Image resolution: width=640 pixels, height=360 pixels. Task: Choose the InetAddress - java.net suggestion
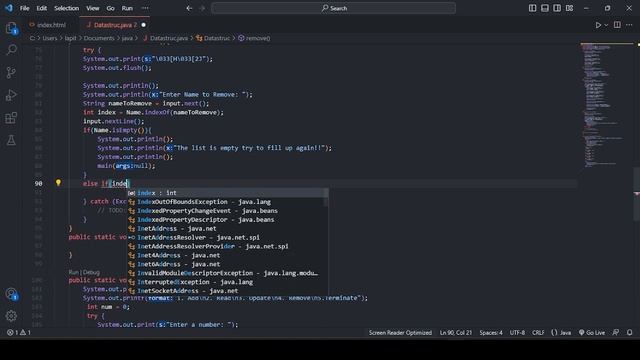tap(227, 229)
